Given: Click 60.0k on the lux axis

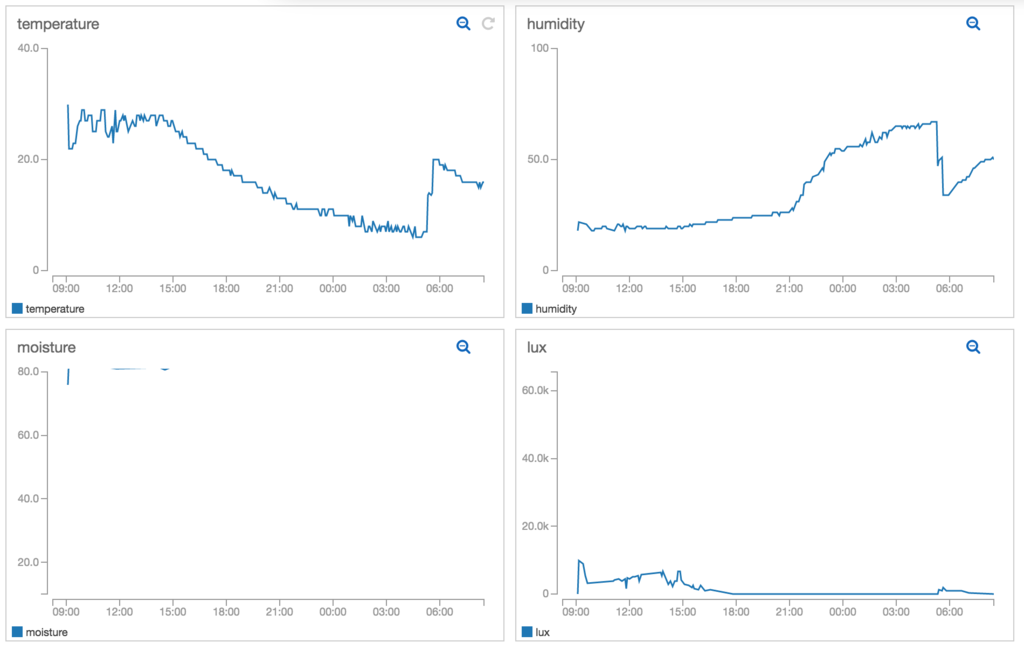Looking at the screenshot, I should click(536, 390).
